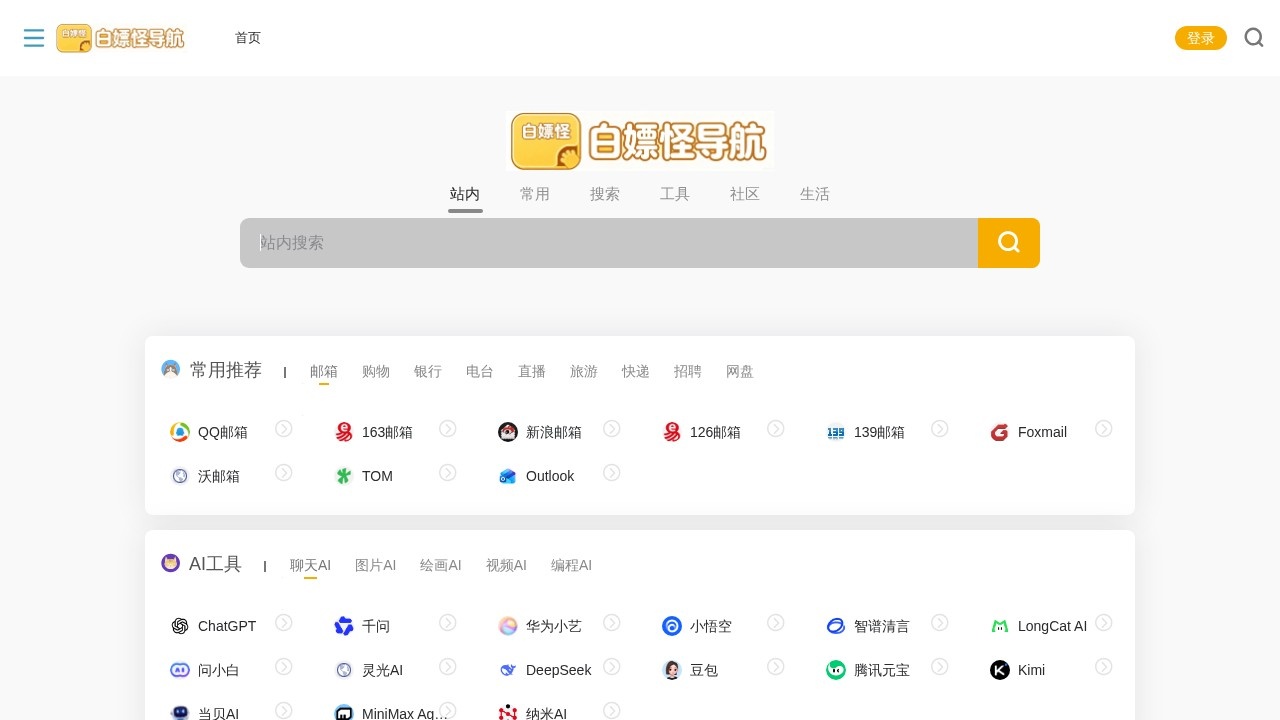The width and height of the screenshot is (1280, 720).
Task: Click the 华为小艺 icon
Action: pos(508,626)
